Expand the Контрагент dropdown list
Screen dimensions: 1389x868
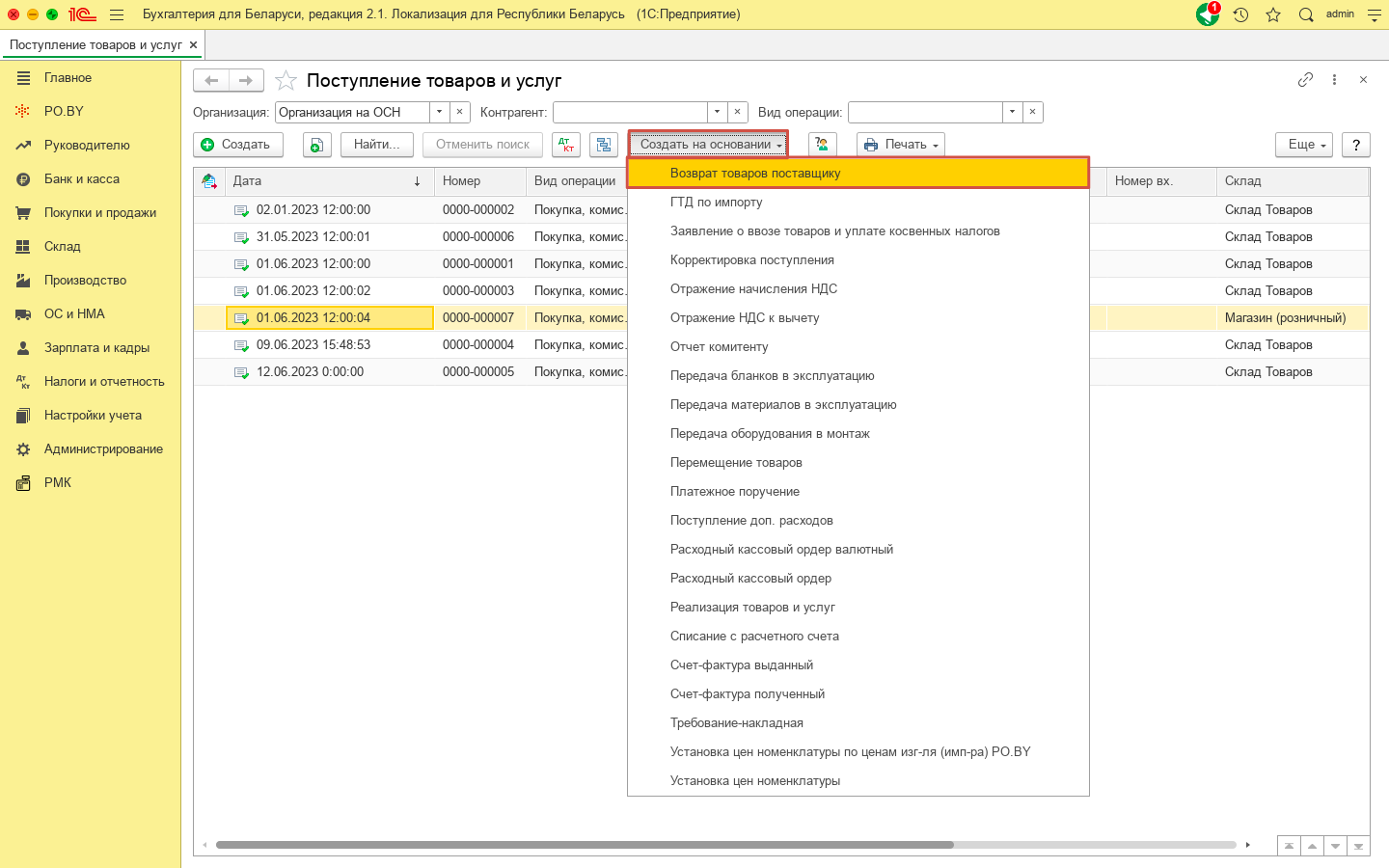pos(717,112)
